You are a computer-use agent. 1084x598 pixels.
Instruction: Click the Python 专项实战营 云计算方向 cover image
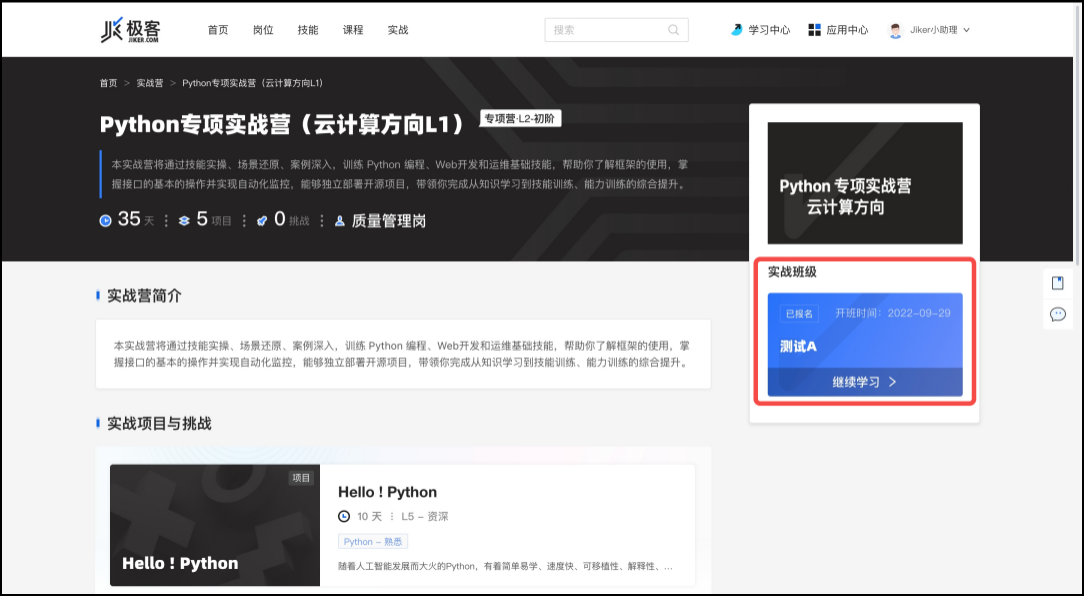[865, 183]
